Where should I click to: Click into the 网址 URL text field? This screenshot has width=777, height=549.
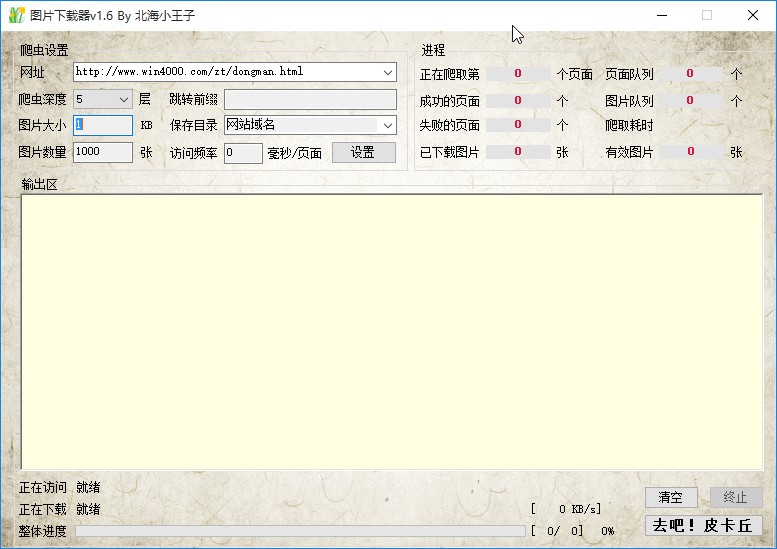(x=227, y=72)
